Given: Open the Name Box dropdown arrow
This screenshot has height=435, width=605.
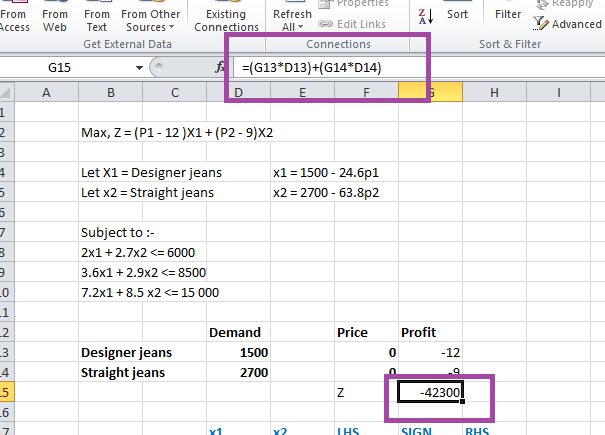Looking at the screenshot, I should pyautogui.click(x=139, y=68).
